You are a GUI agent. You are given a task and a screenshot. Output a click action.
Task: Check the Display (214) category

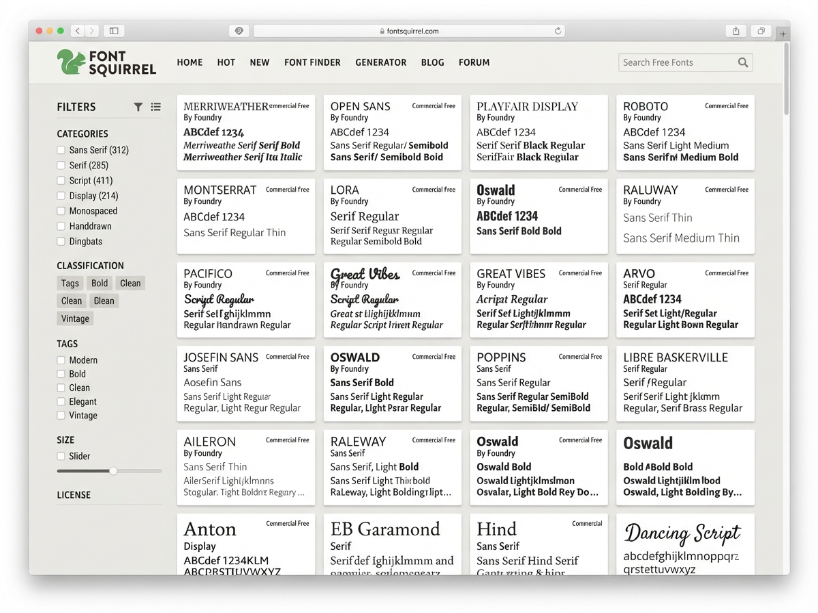coord(61,196)
